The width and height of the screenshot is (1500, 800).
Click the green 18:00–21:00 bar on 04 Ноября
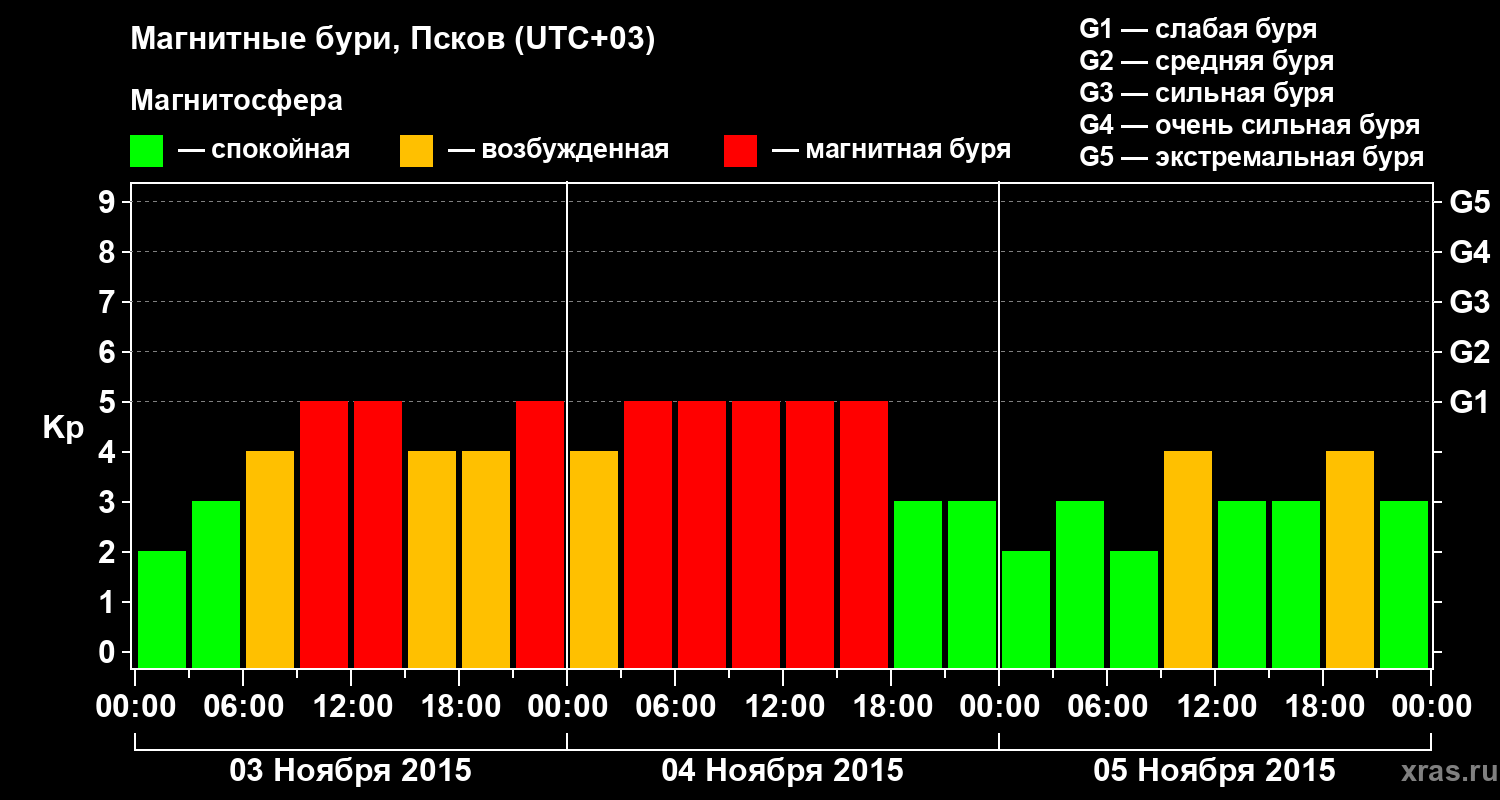918,584
